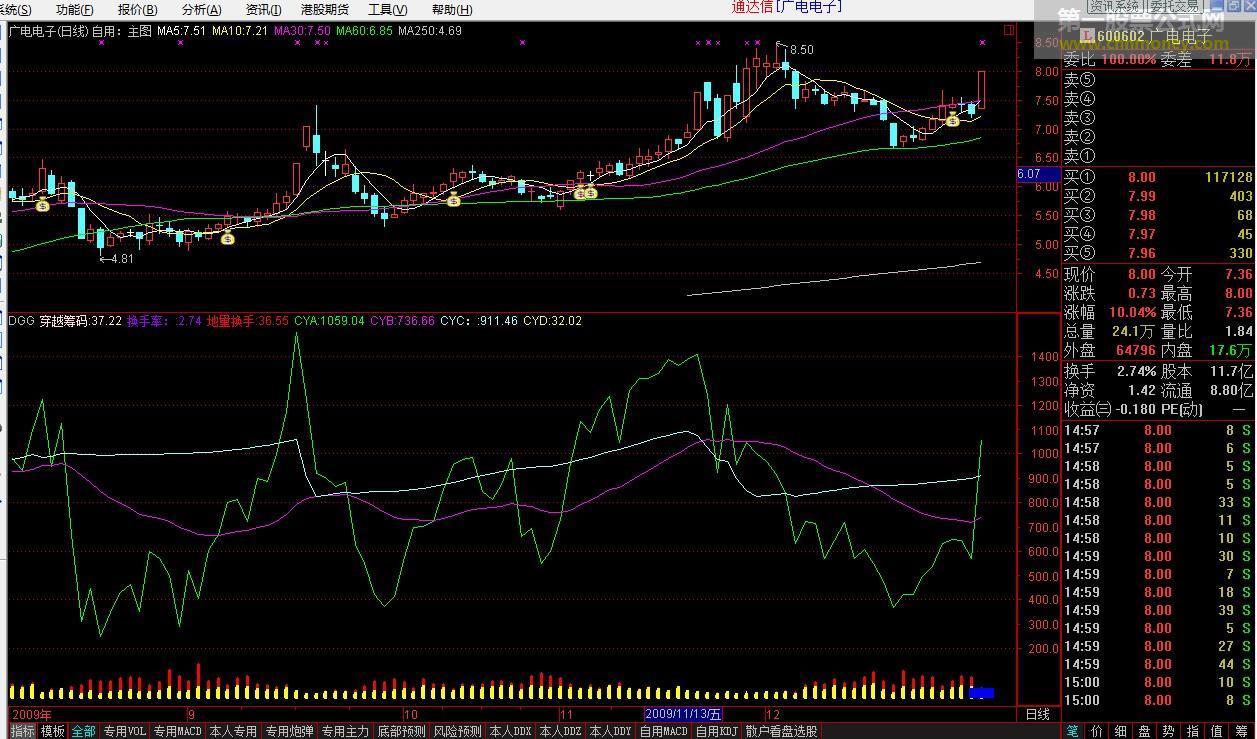The width and height of the screenshot is (1257, 739).
Task: Select the 筹 tab in quote panel
Action: pyautogui.click(x=1241, y=731)
